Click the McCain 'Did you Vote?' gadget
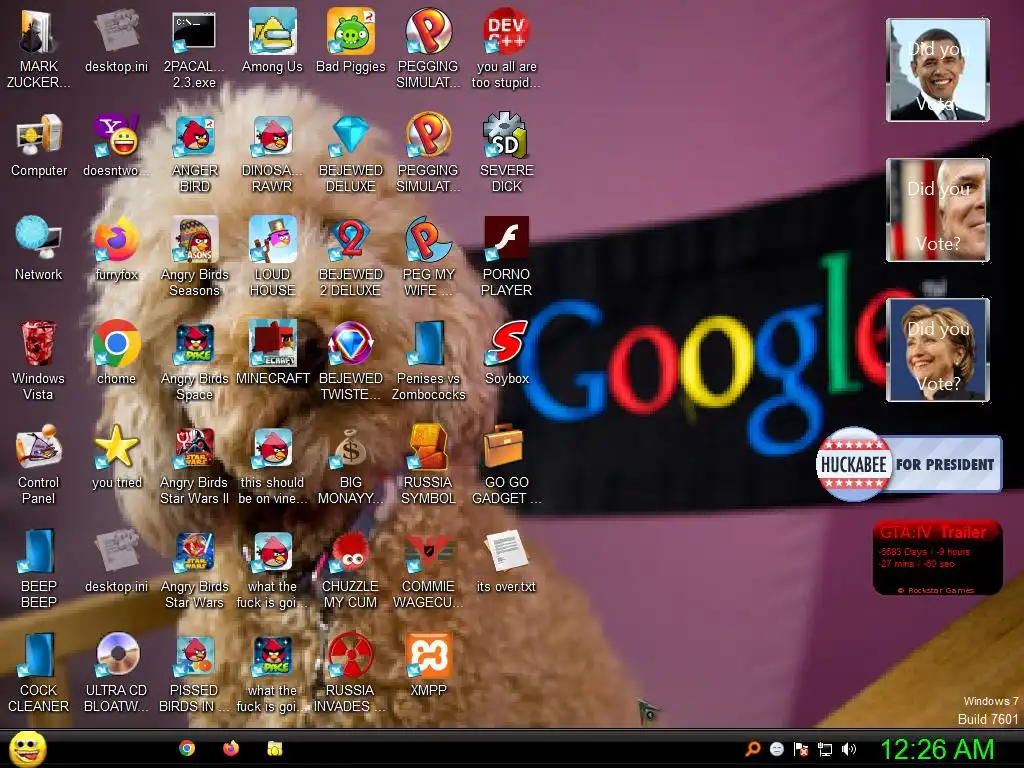The width and height of the screenshot is (1024, 768). point(937,210)
